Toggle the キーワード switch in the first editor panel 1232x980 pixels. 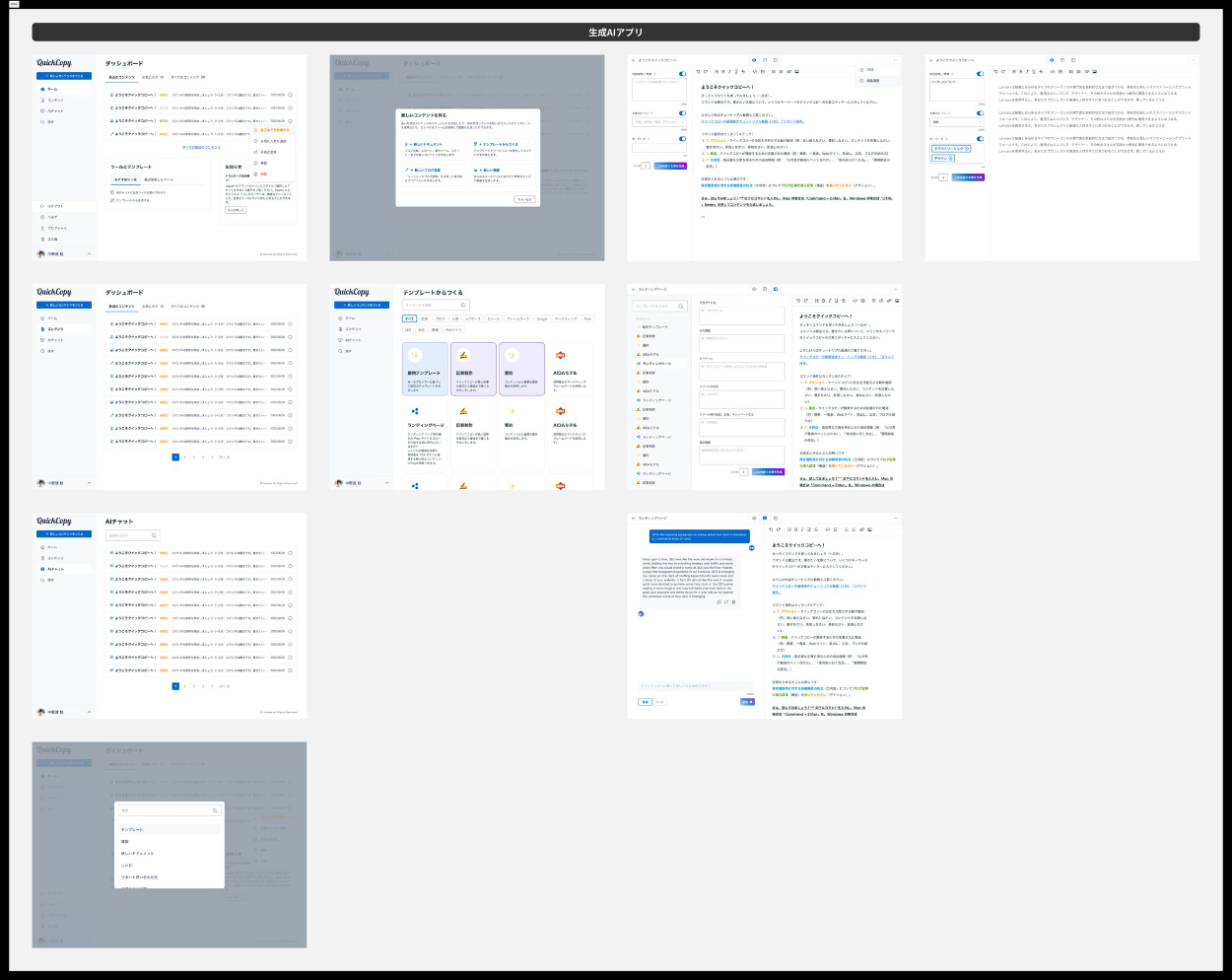click(x=682, y=139)
